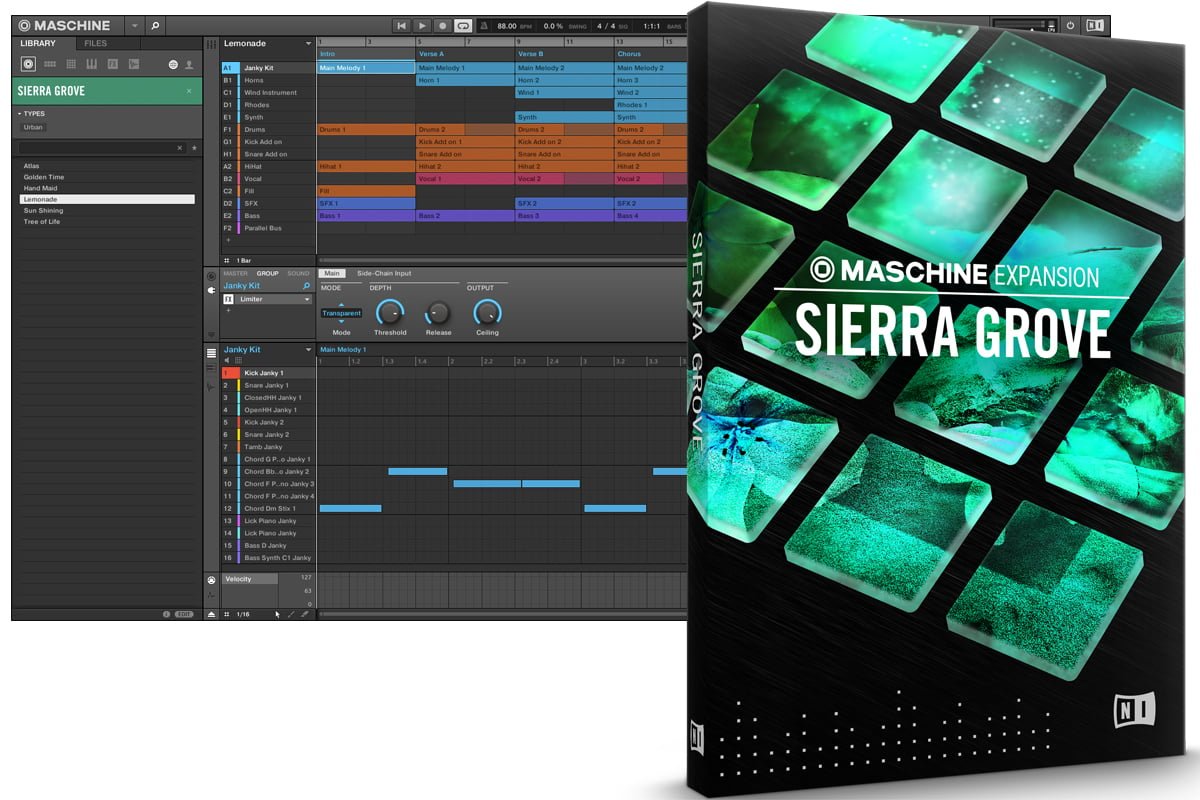Open the 1/16 step grid menu
This screenshot has height=800, width=1200.
point(243,614)
